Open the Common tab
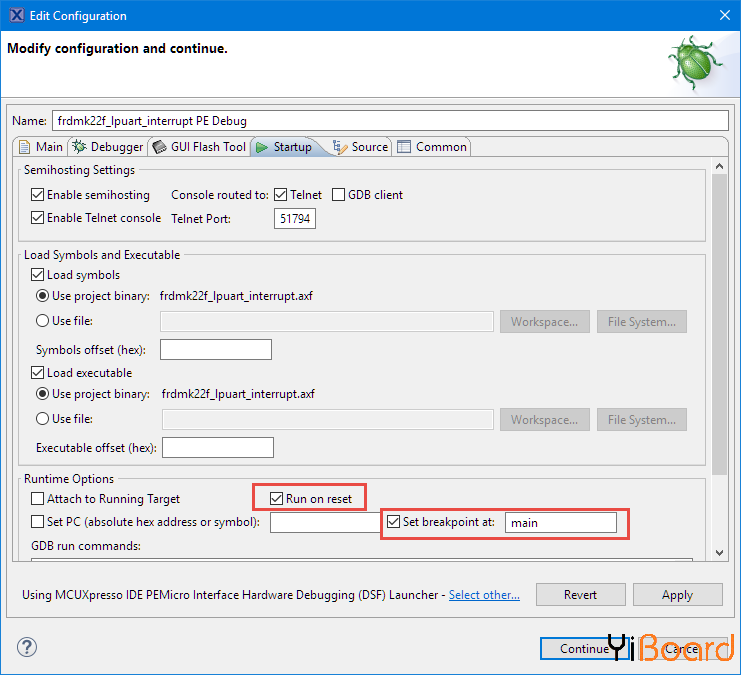Viewport: 741px width, 675px height. click(432, 147)
